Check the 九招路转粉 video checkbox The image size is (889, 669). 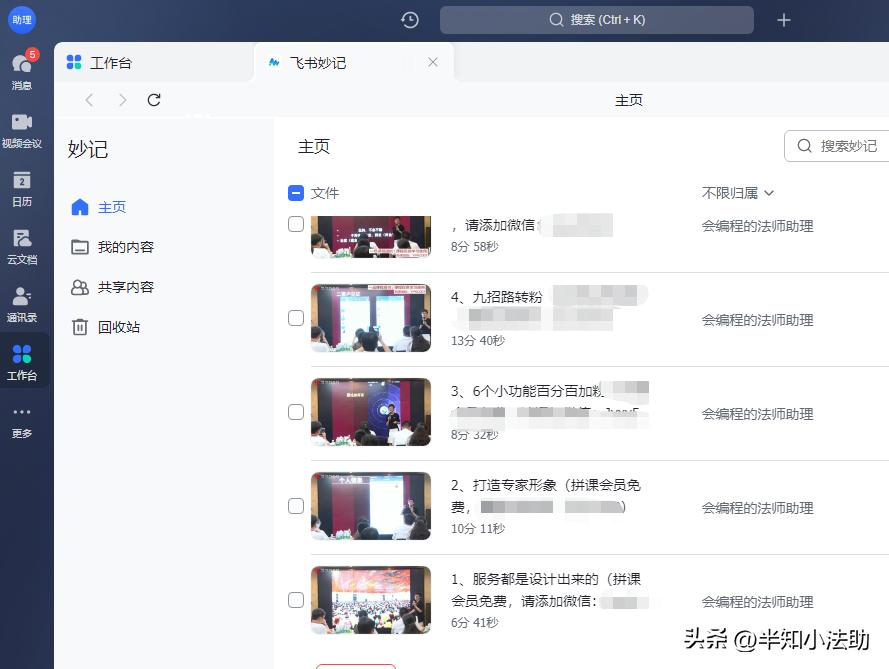click(x=296, y=318)
